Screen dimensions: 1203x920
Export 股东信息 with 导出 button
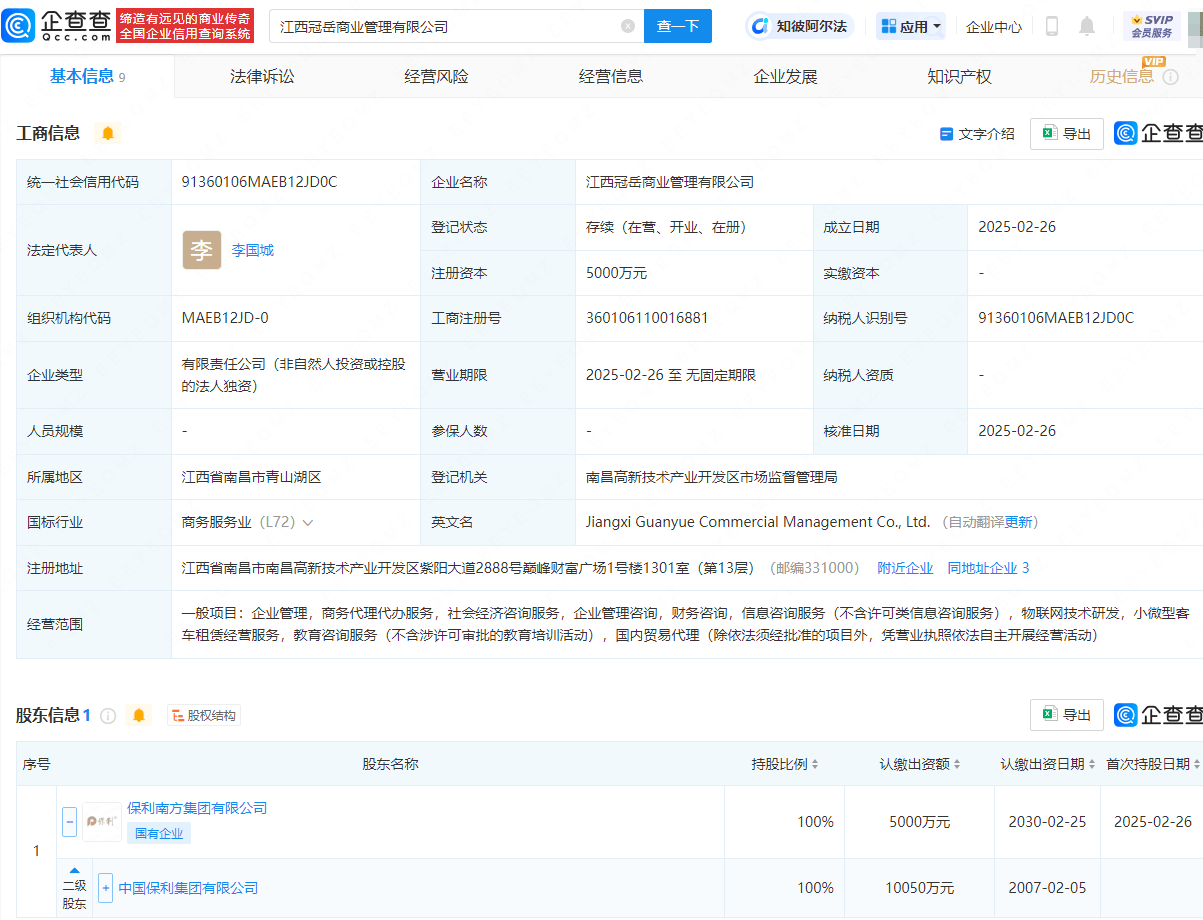pyautogui.click(x=1067, y=715)
